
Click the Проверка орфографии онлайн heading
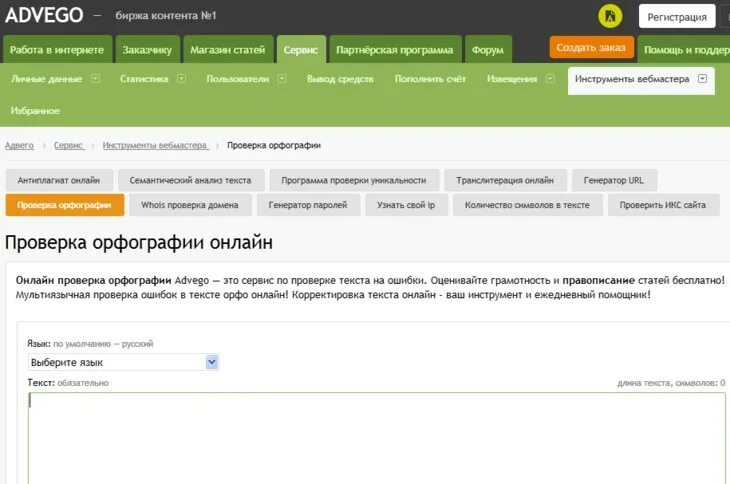coord(139,242)
